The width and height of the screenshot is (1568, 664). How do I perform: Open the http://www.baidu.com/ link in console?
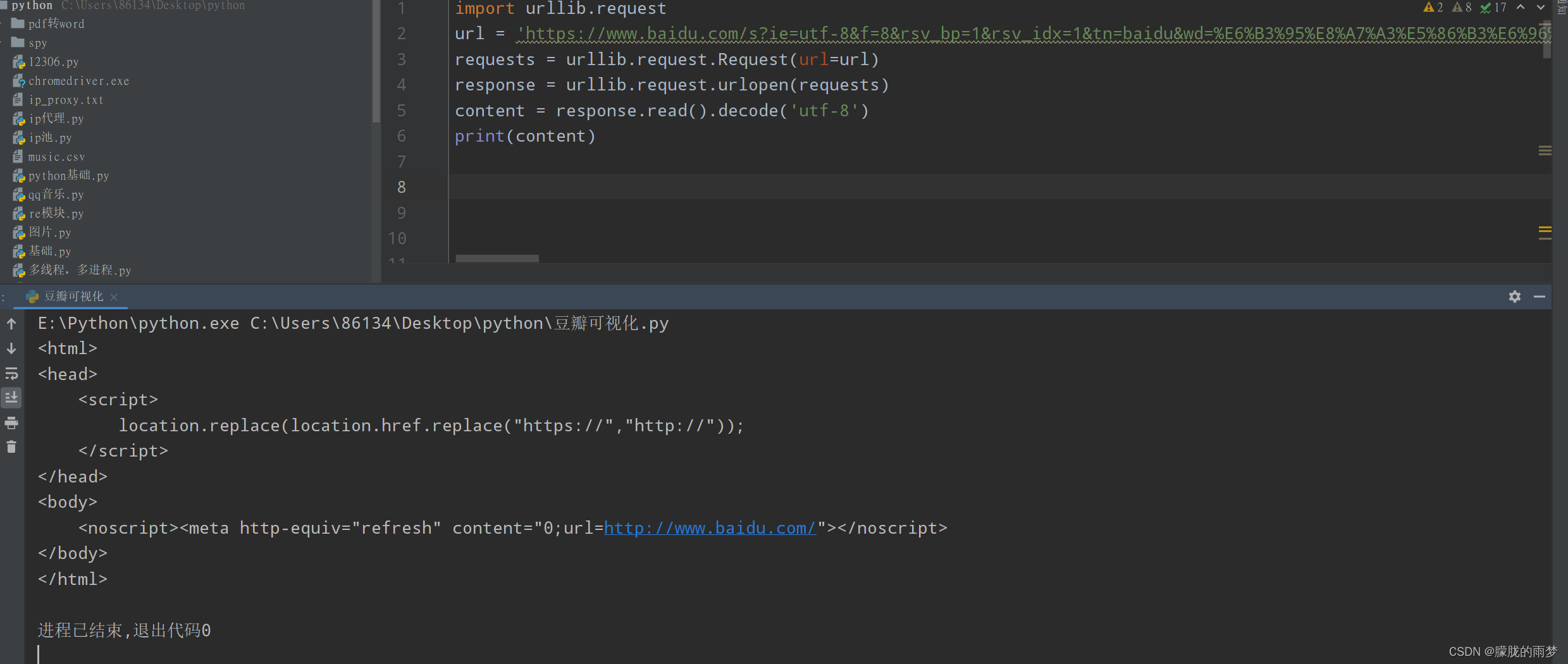pyautogui.click(x=710, y=528)
